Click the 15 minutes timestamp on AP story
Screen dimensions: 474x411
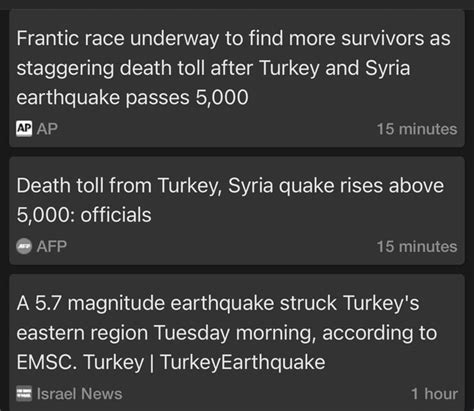point(417,129)
